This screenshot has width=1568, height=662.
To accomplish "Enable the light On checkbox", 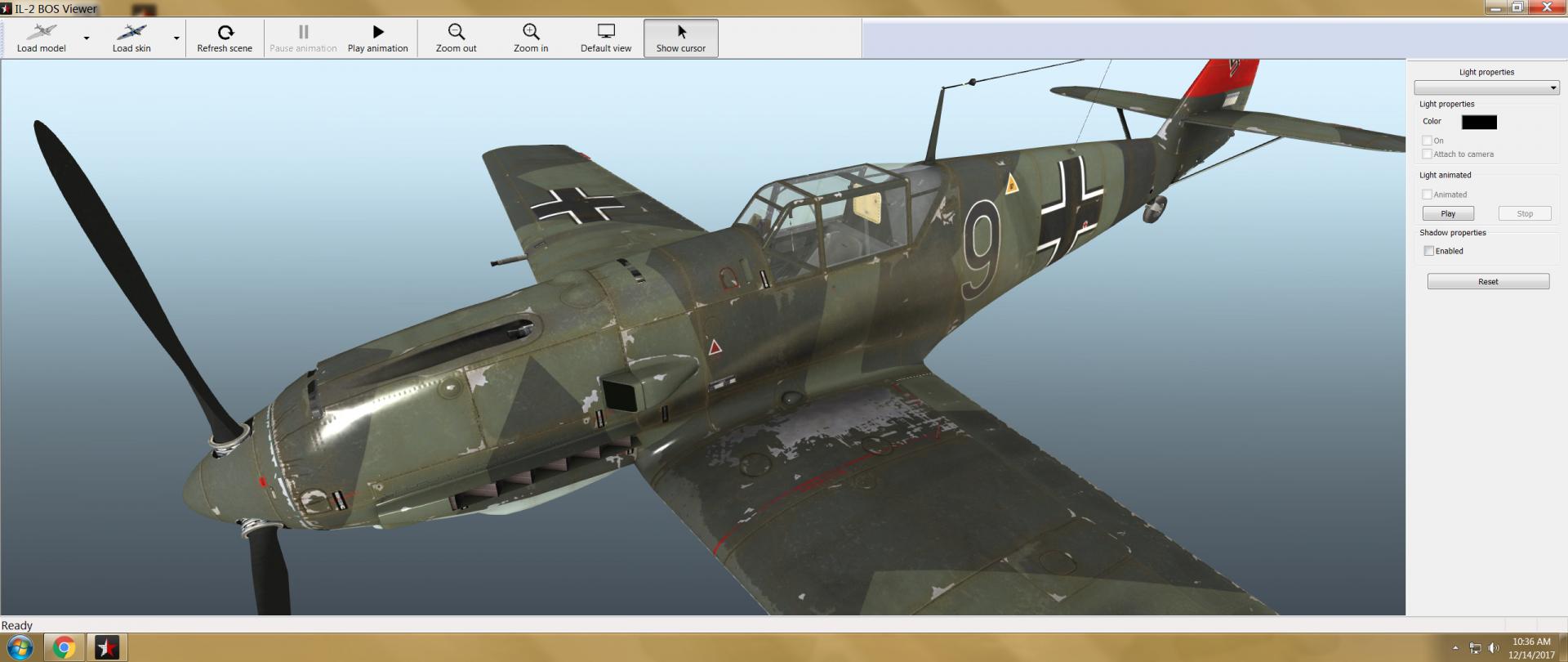I will tap(1428, 141).
